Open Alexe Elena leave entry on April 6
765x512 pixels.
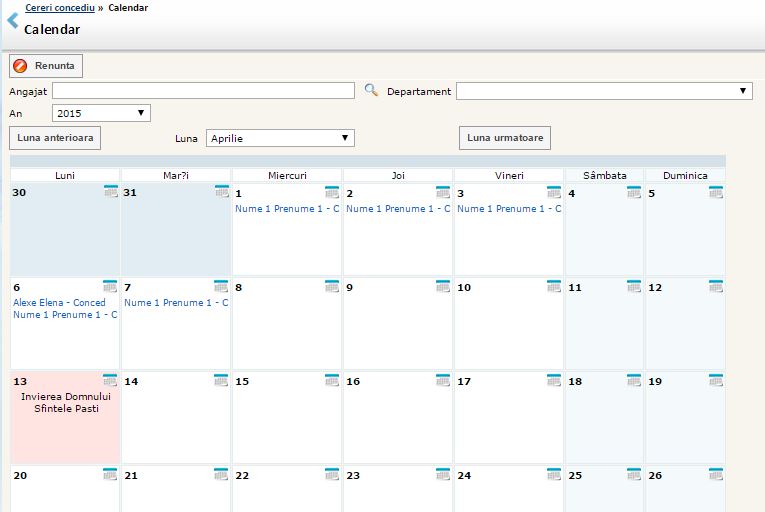(x=59, y=303)
